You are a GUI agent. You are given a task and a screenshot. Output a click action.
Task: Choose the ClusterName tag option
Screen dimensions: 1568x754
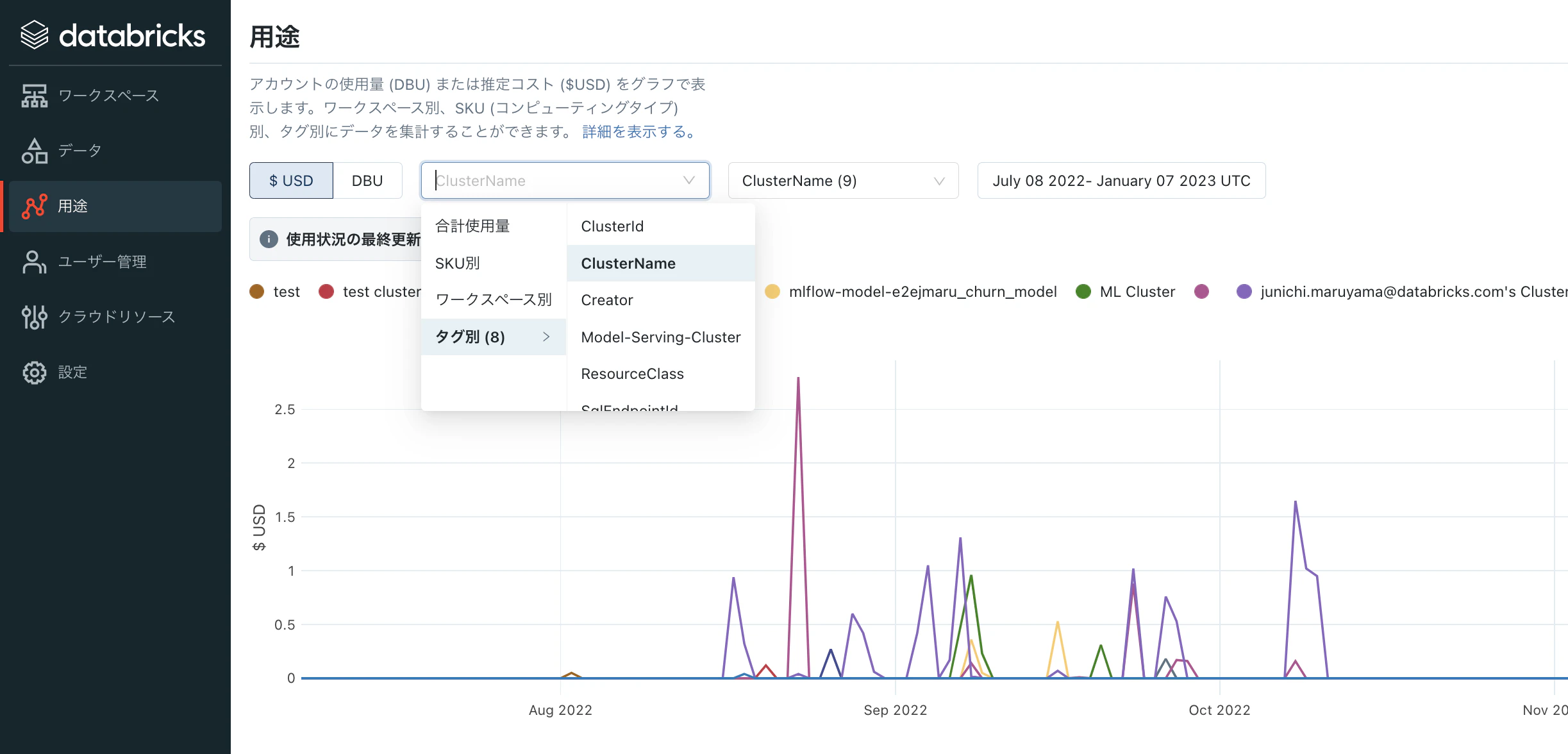(x=661, y=264)
